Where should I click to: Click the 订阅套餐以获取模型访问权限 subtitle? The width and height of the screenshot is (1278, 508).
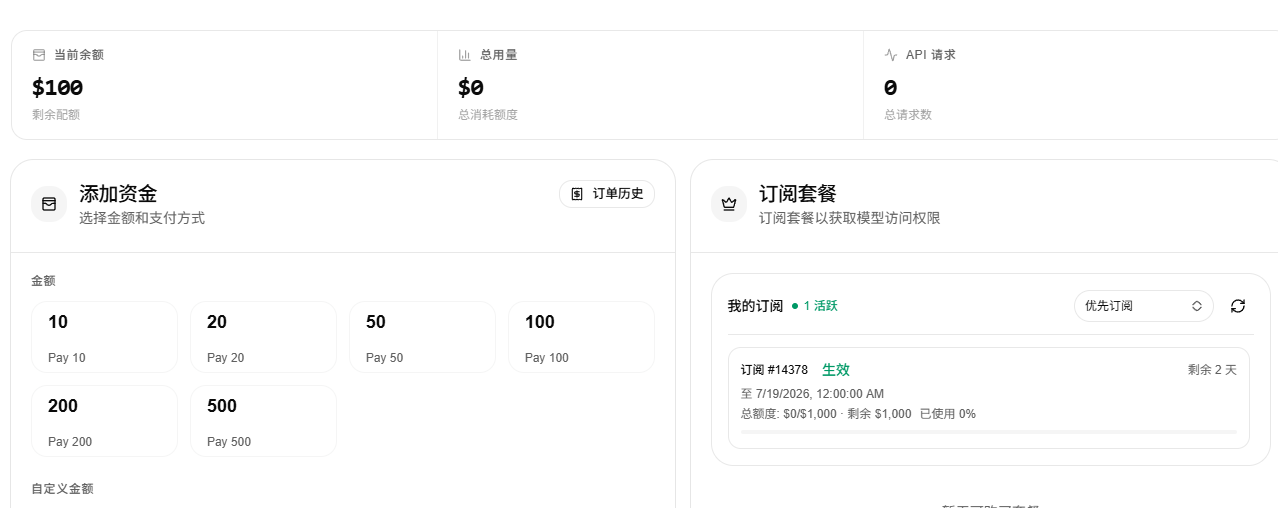(x=849, y=218)
